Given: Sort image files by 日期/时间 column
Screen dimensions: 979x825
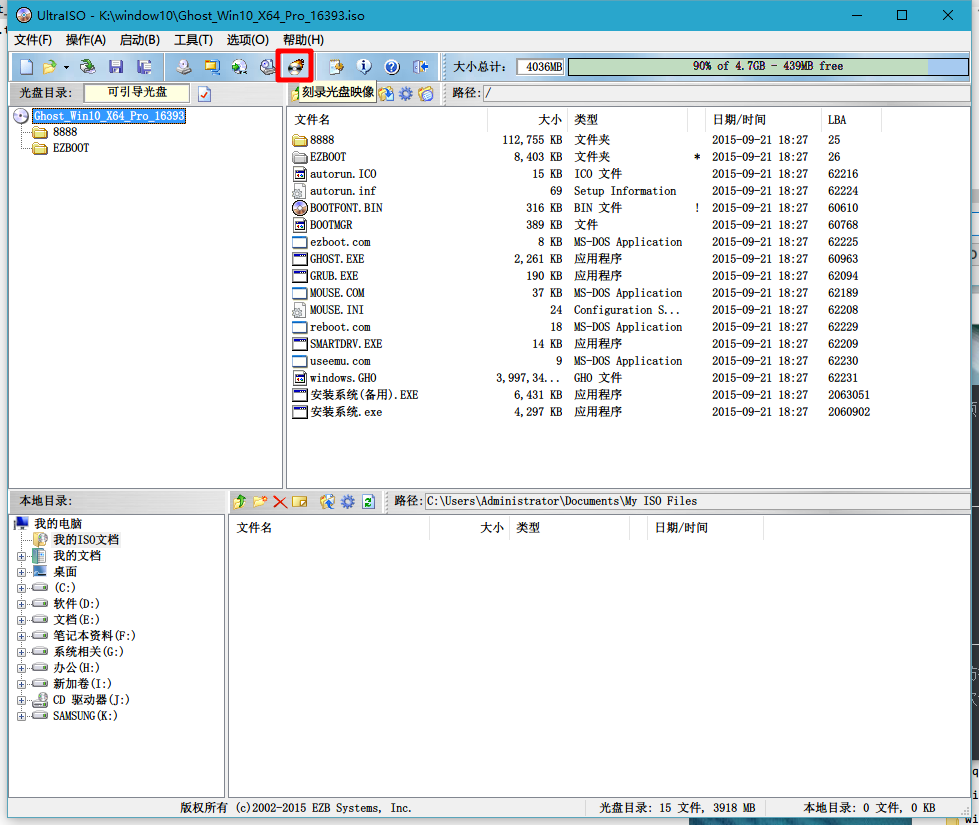Looking at the screenshot, I should (764, 120).
